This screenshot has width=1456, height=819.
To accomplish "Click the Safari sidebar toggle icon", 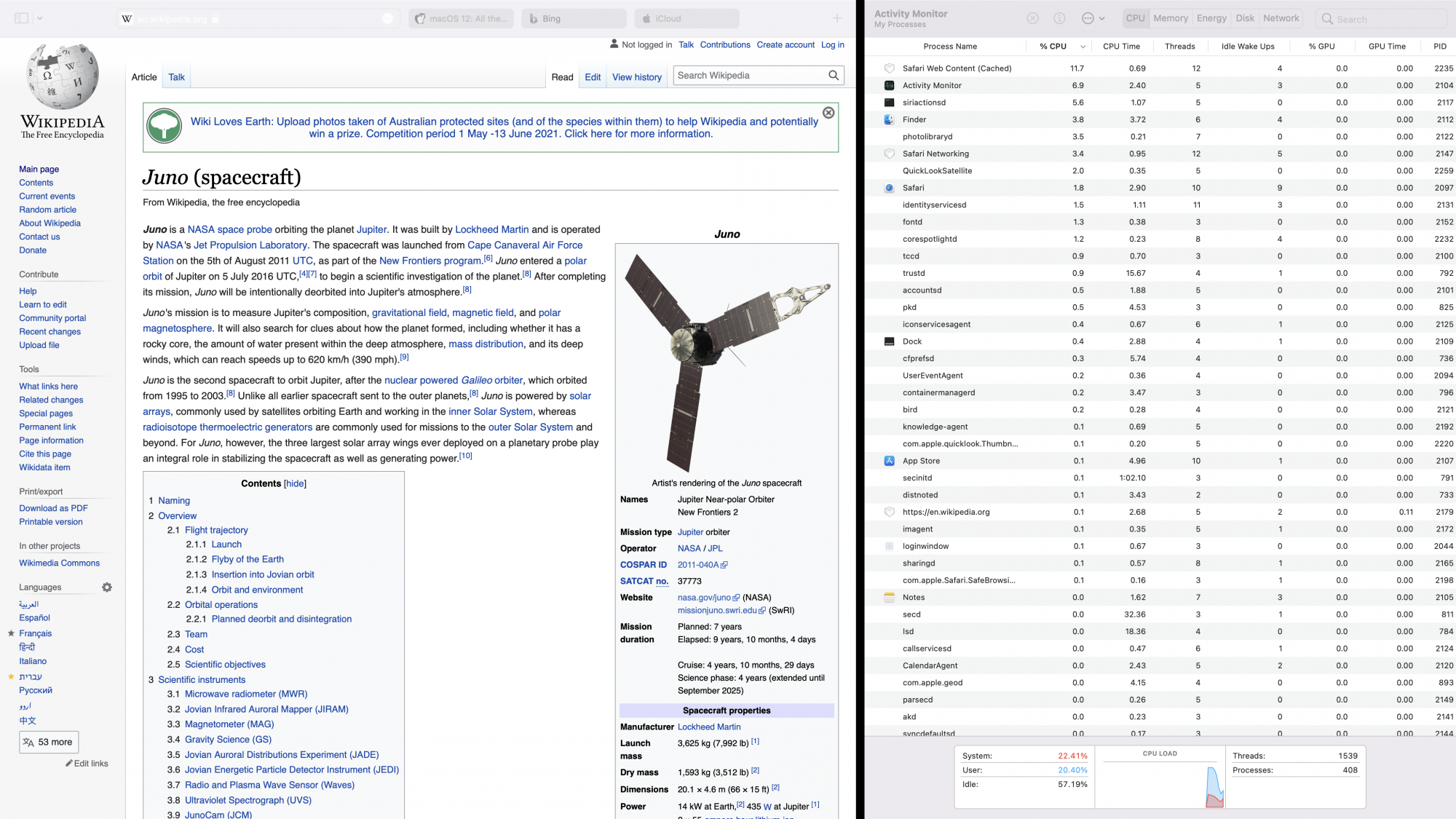I will click(x=22, y=18).
